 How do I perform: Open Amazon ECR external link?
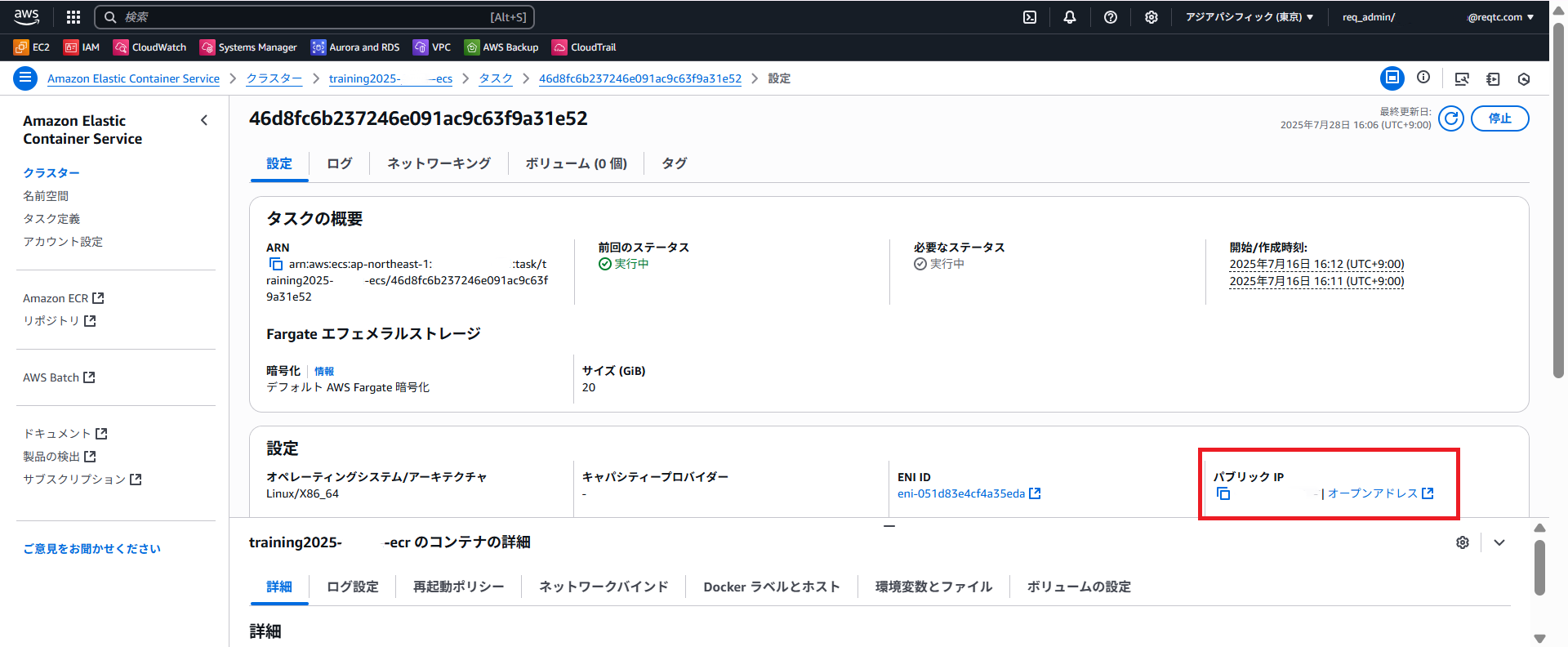coord(64,298)
